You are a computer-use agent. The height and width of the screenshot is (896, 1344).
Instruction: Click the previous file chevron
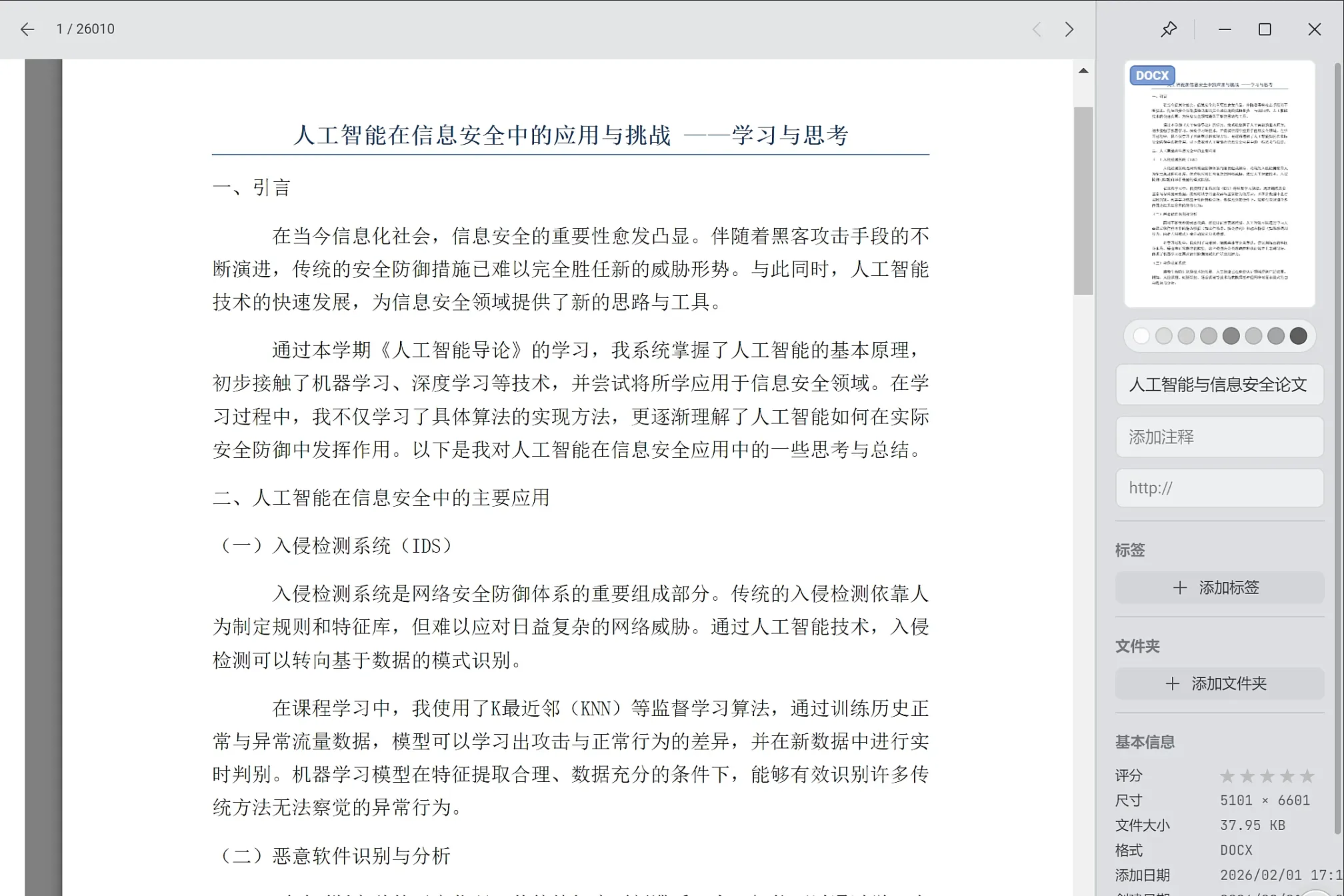[x=1037, y=29]
